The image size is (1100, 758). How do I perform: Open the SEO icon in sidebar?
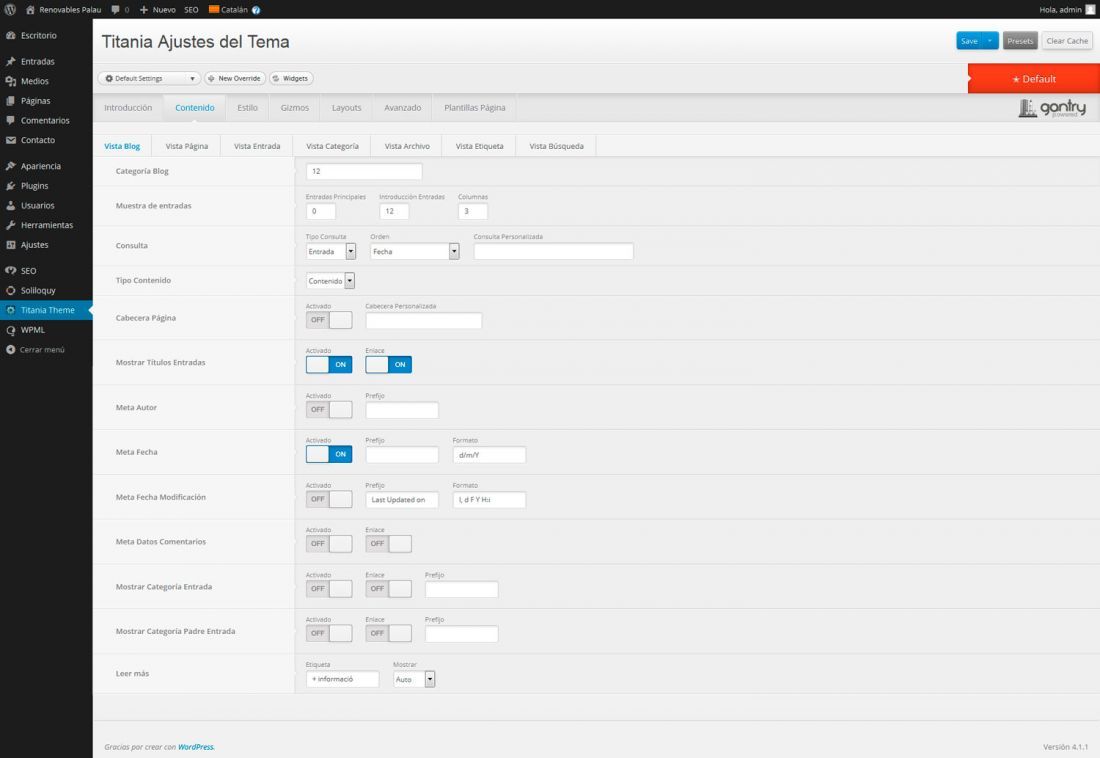click(11, 271)
